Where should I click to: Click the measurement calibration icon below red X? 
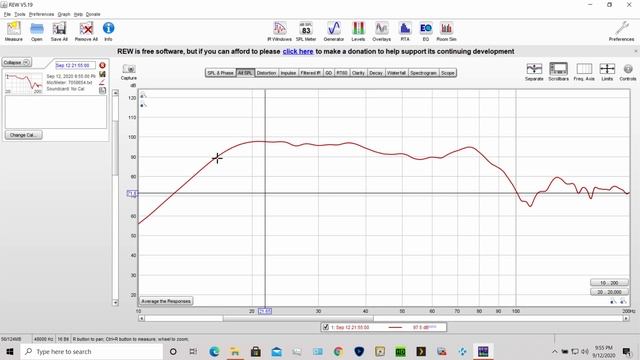point(102,74)
